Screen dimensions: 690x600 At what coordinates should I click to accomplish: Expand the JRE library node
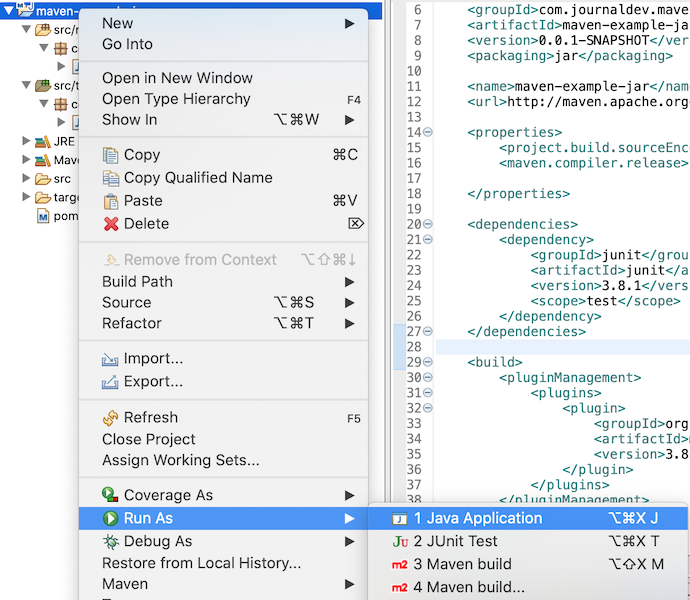point(26,141)
